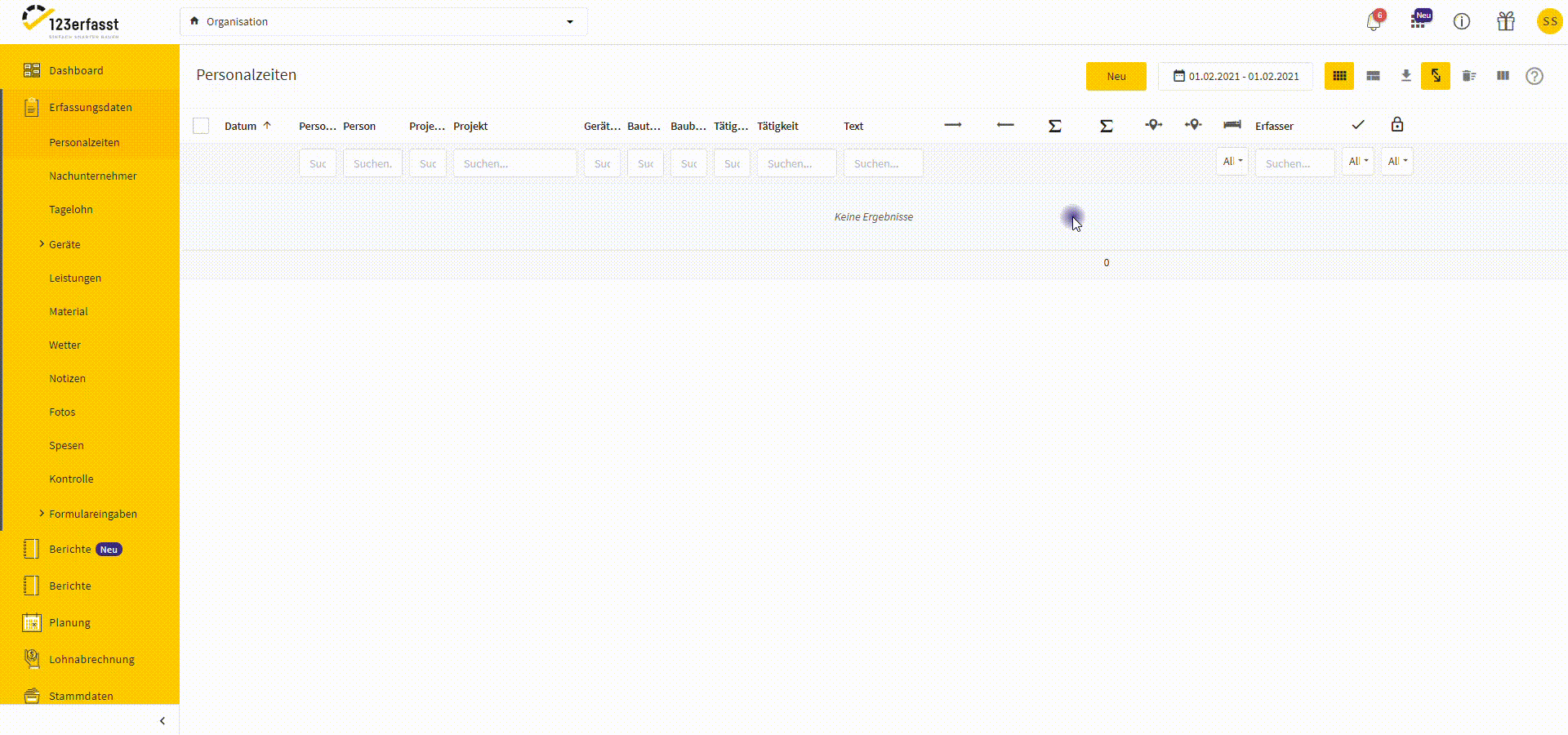Click the Projekt column header
The width and height of the screenshot is (1568, 735).
coord(470,126)
